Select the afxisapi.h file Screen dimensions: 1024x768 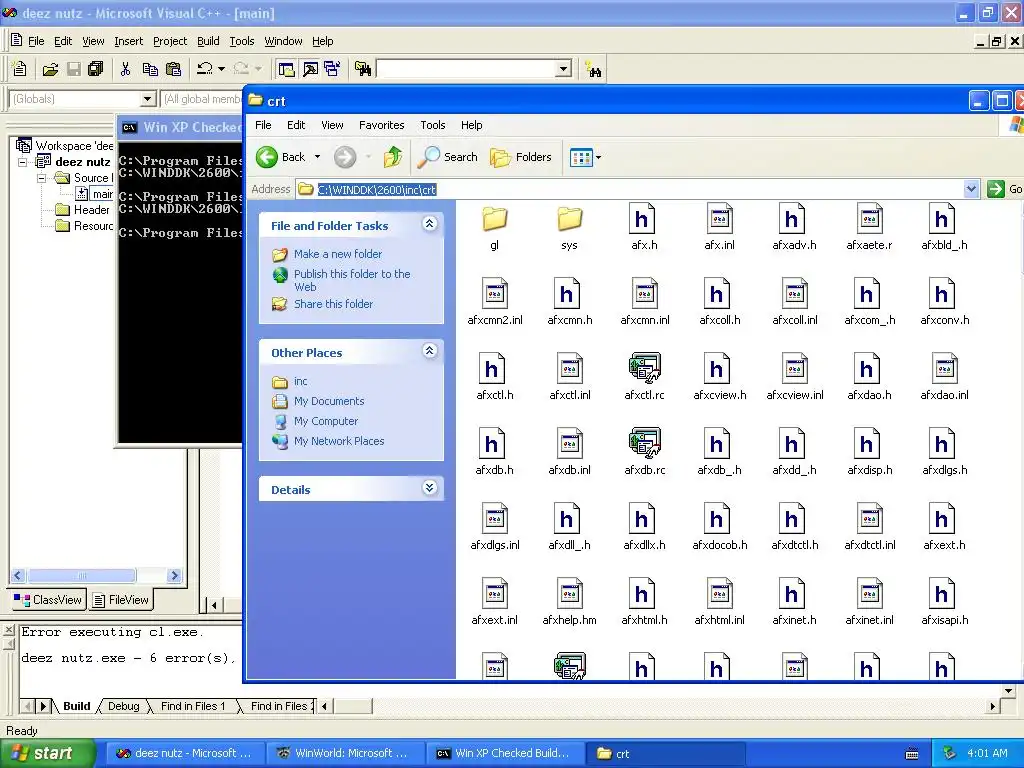(x=944, y=602)
